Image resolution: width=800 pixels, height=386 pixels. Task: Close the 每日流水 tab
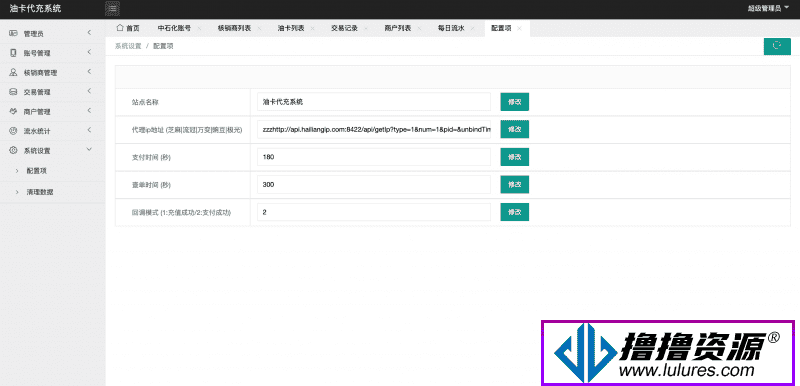(472, 29)
